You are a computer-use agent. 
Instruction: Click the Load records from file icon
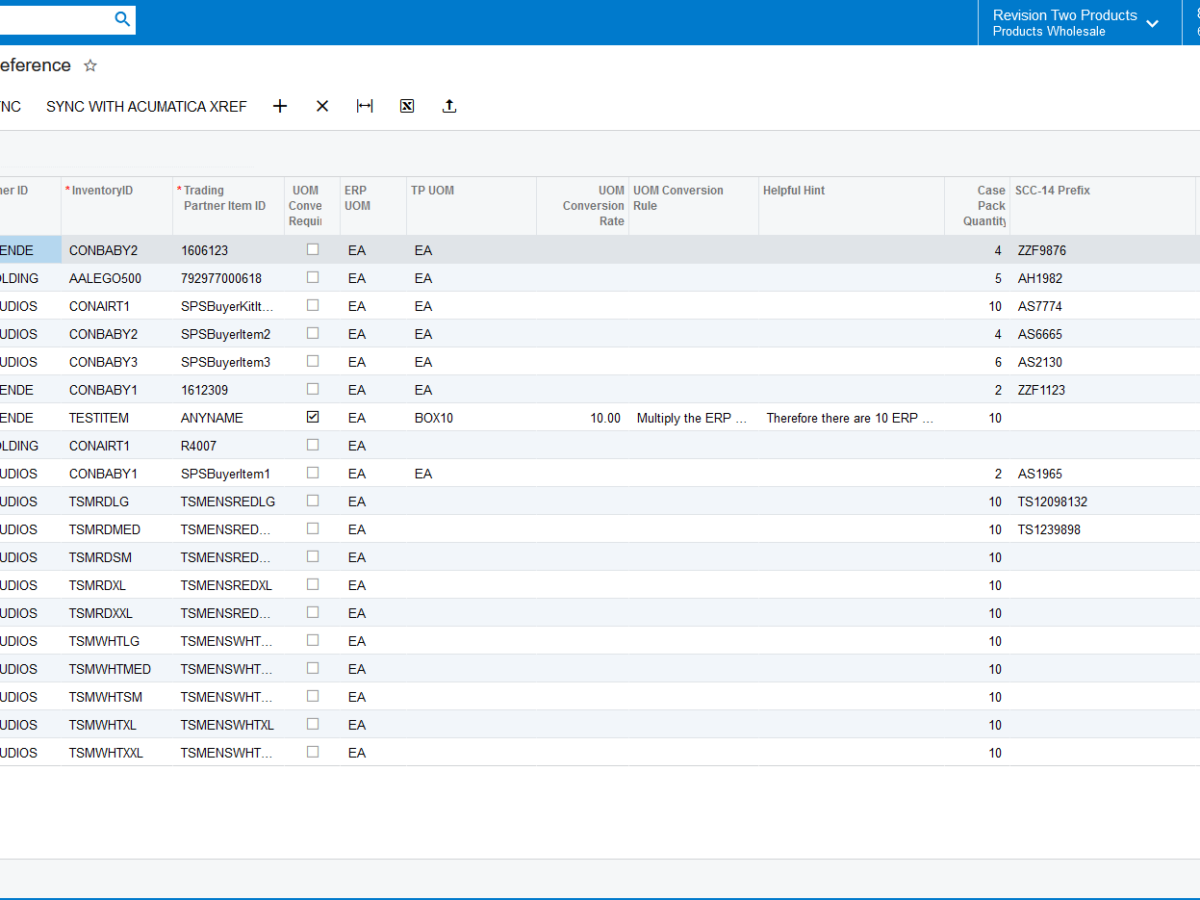pyautogui.click(x=449, y=105)
